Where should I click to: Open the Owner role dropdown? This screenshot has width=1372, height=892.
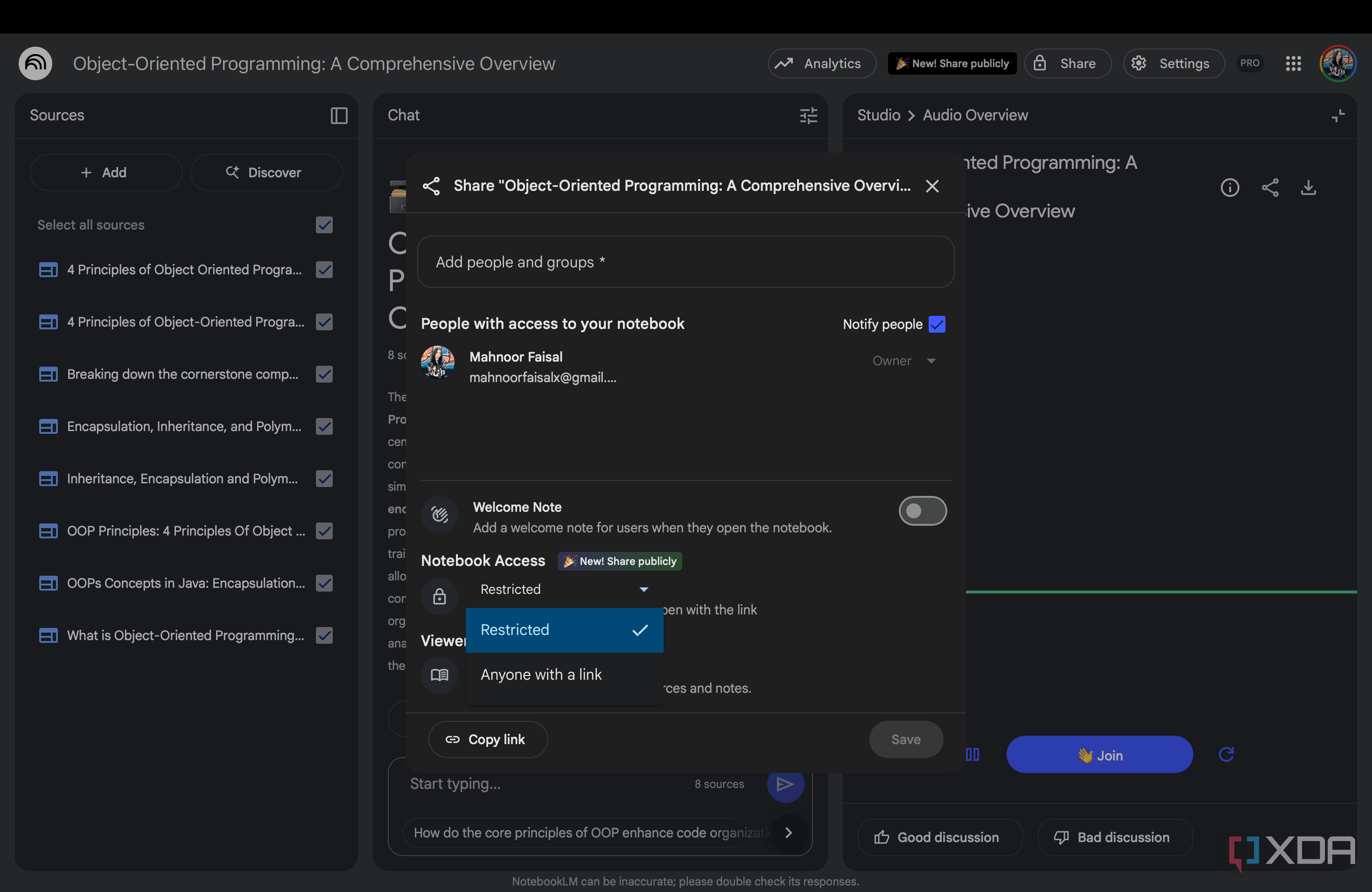(903, 361)
